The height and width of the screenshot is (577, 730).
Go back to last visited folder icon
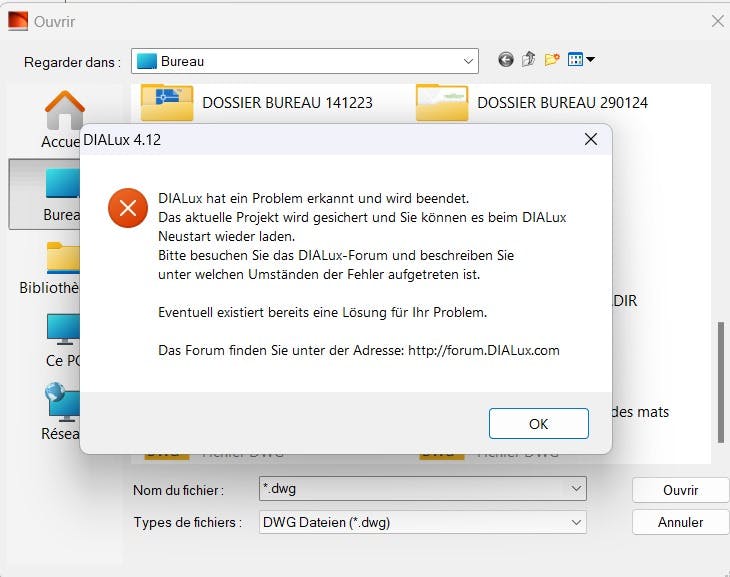(x=506, y=60)
